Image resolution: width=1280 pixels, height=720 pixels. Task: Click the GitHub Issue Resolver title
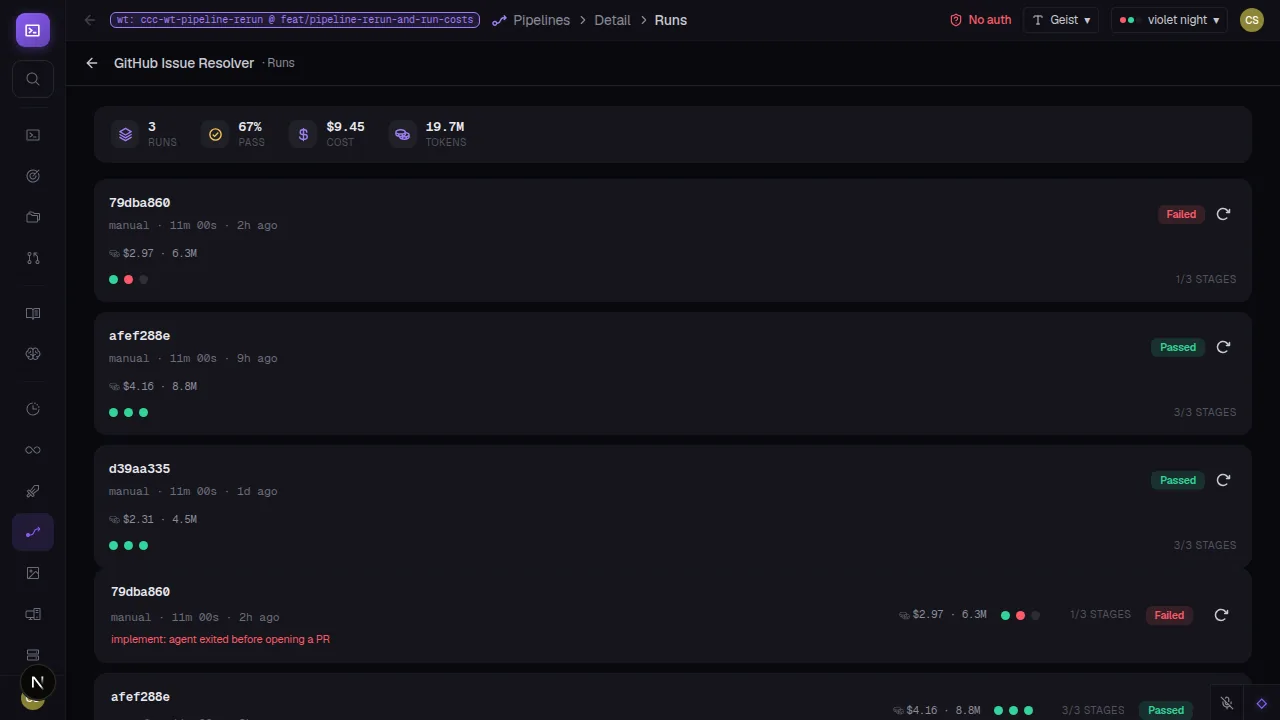click(x=184, y=63)
